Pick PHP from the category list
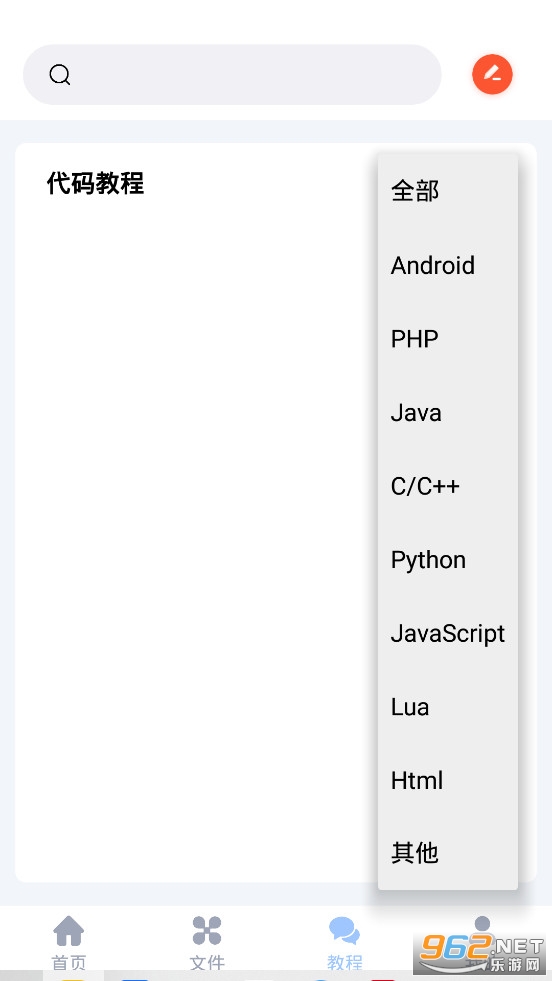 448,338
